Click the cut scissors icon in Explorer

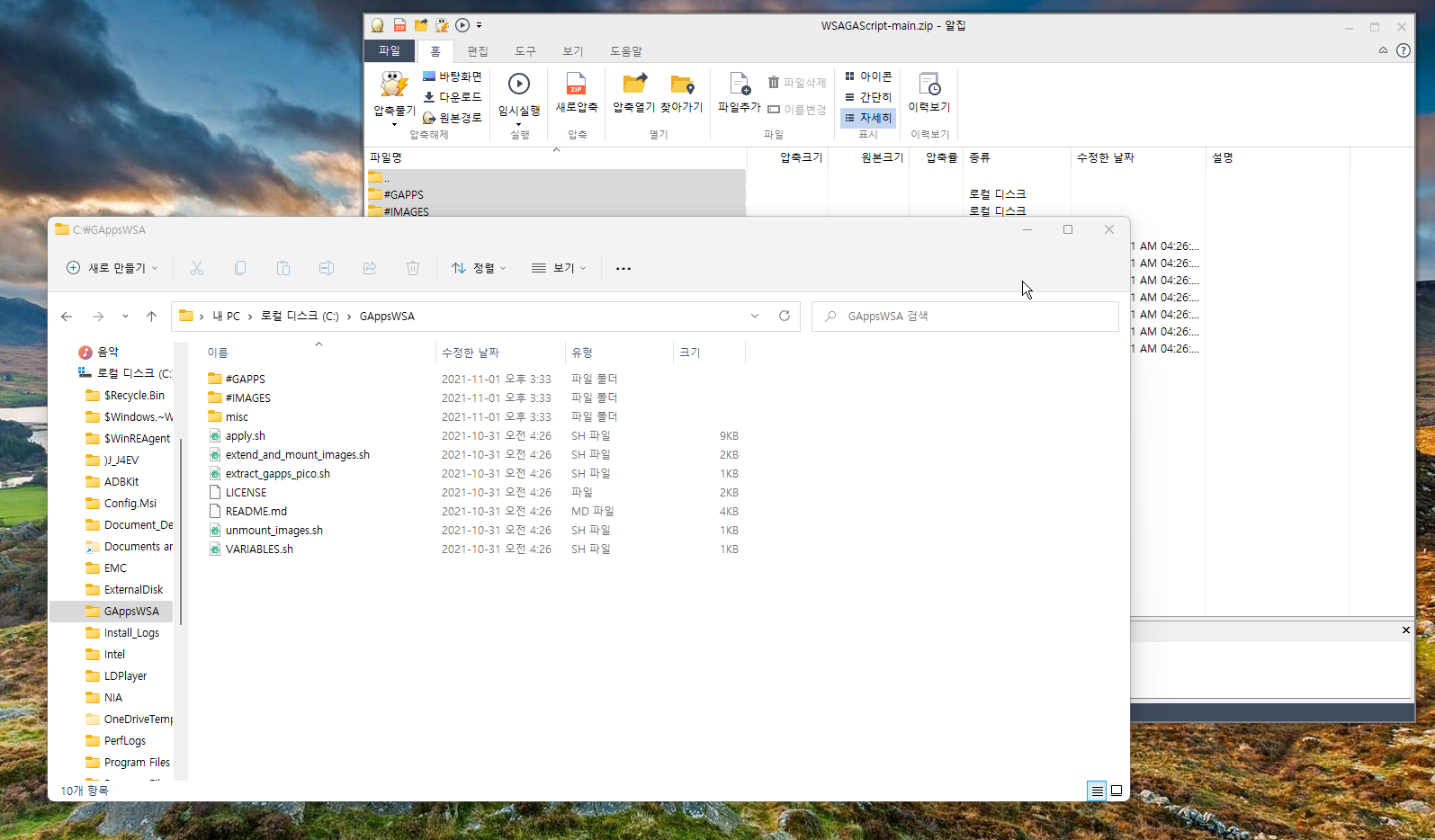point(197,268)
